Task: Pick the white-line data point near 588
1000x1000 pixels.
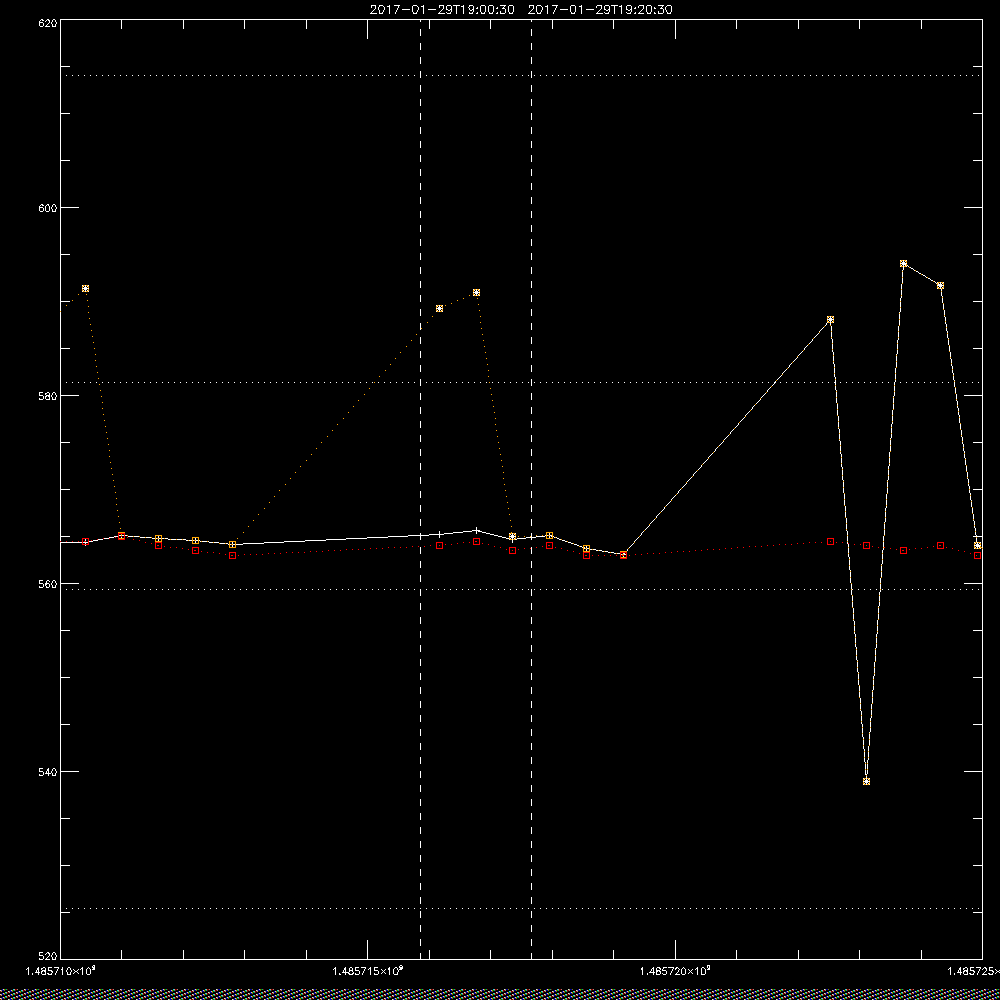Action: [830, 320]
